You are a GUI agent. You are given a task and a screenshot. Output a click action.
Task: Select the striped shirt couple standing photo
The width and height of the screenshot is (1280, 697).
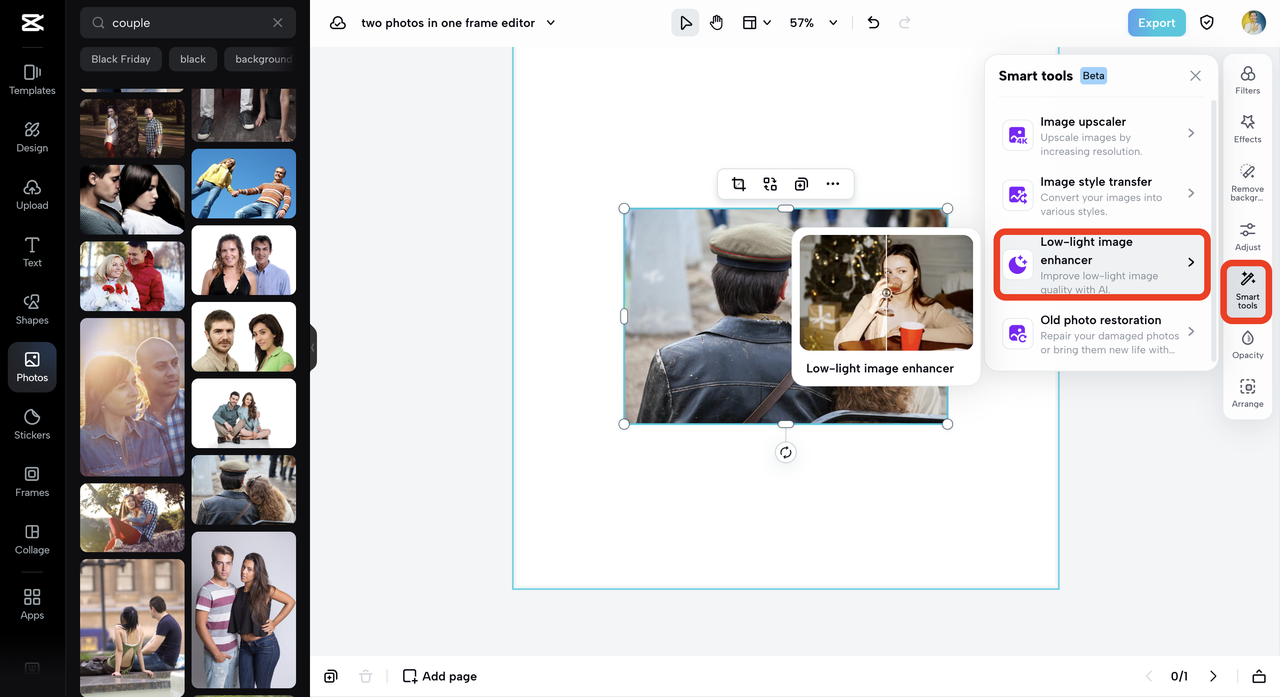tap(244, 610)
